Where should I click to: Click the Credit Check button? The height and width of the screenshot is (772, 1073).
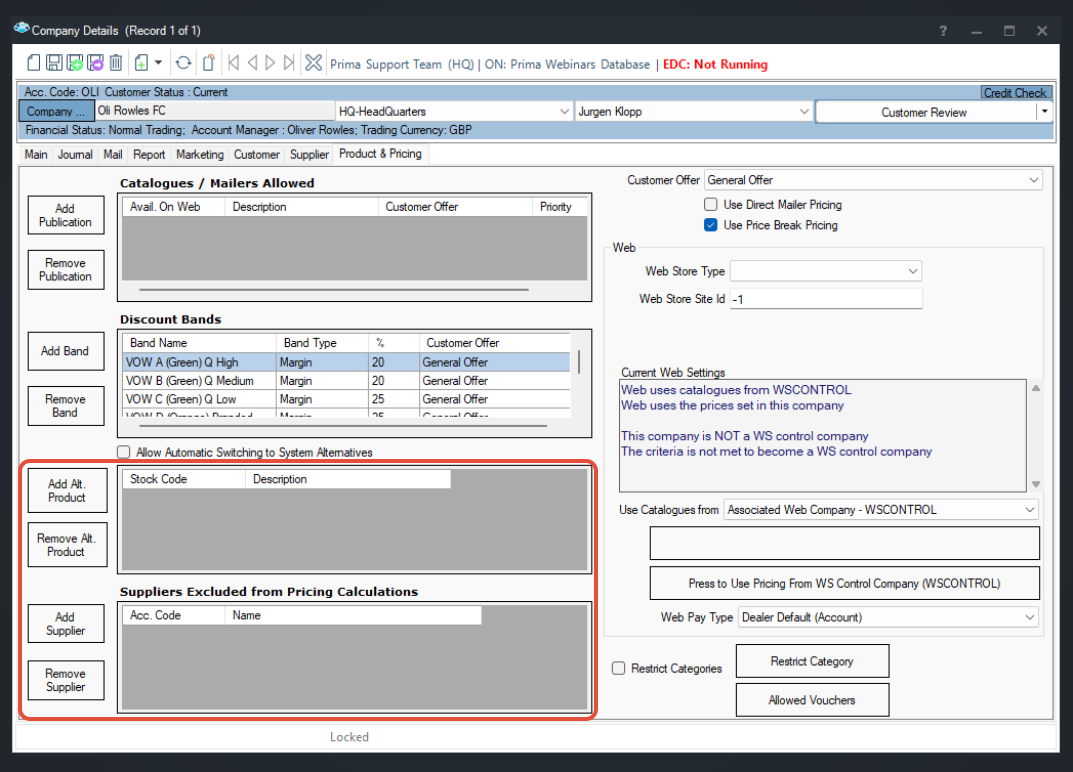coord(1015,92)
